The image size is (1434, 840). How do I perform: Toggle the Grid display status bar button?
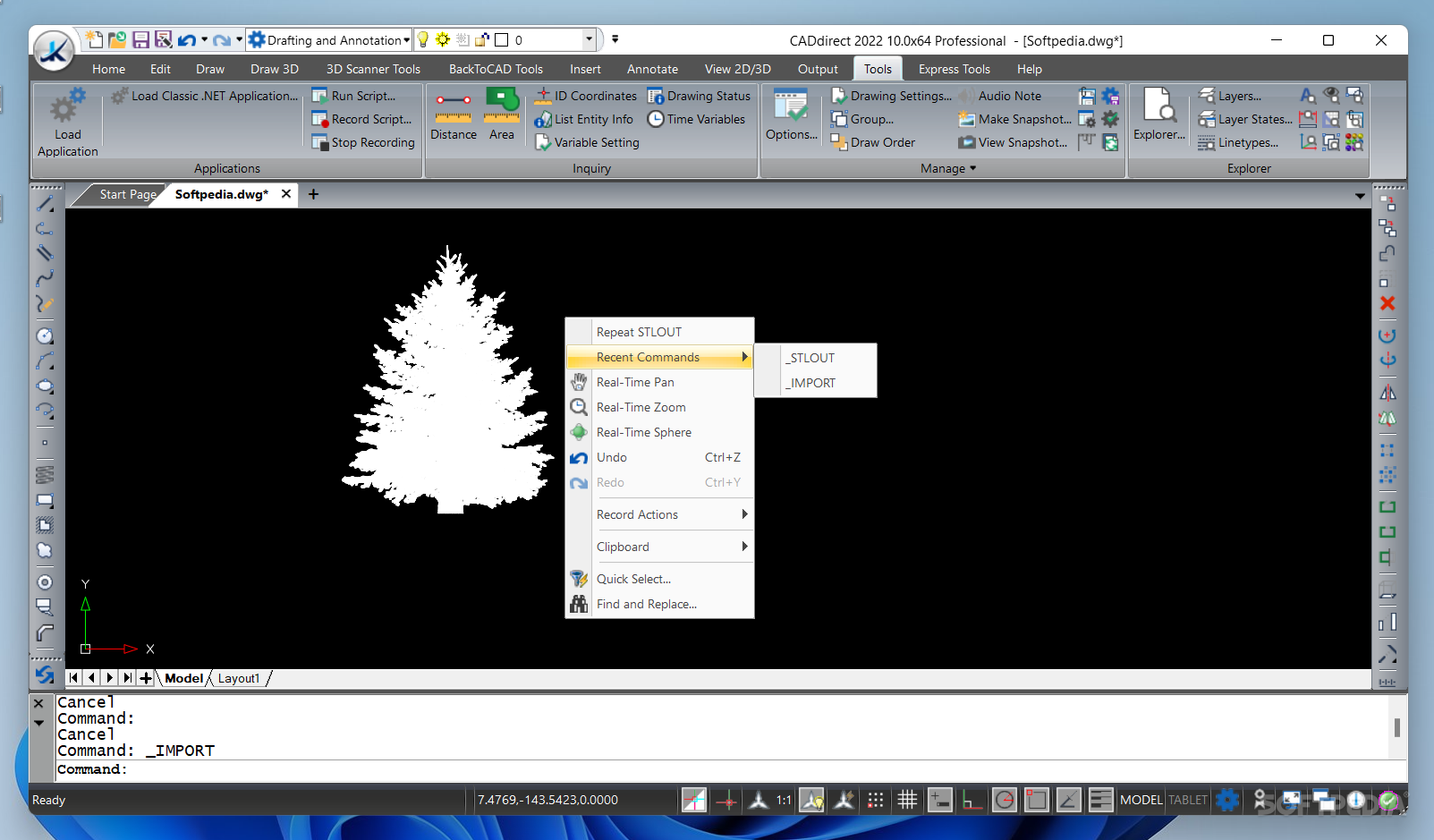[907, 800]
